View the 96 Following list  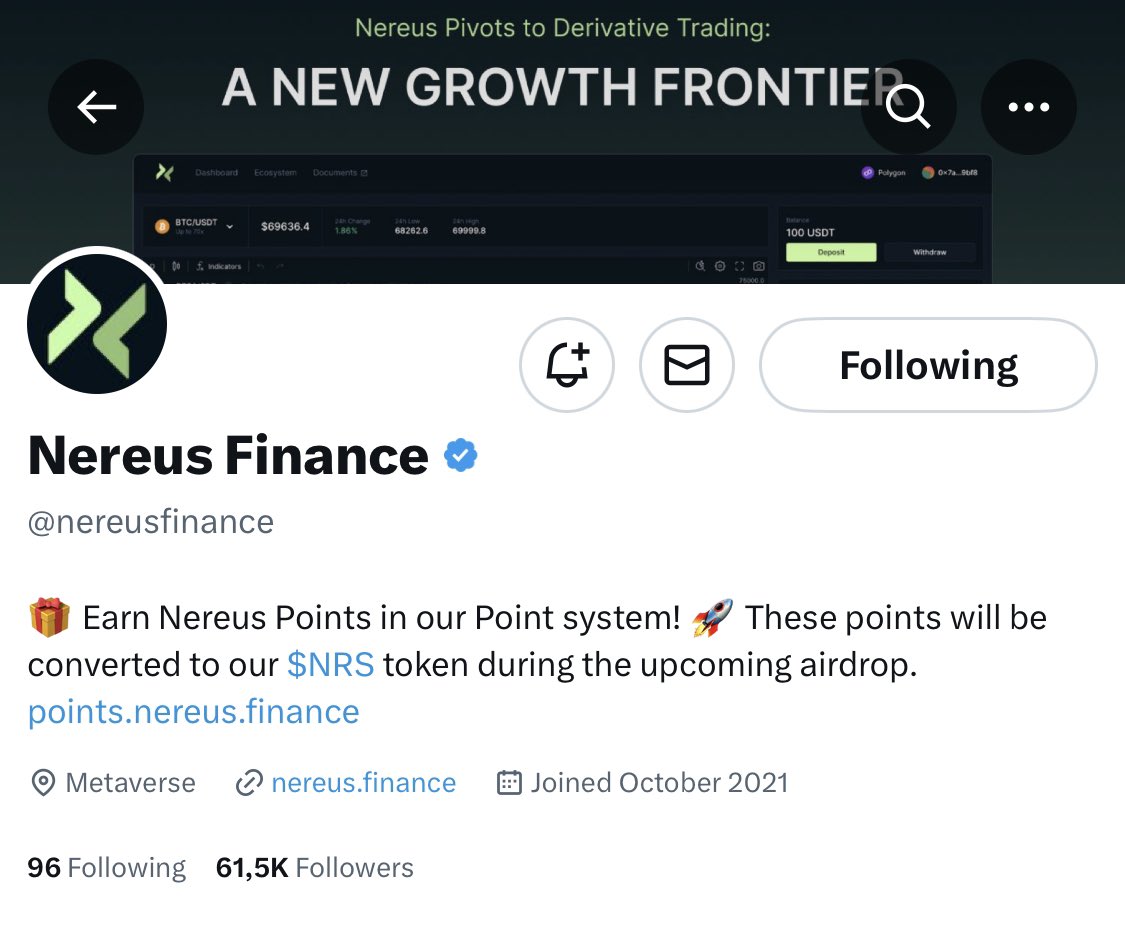click(107, 868)
